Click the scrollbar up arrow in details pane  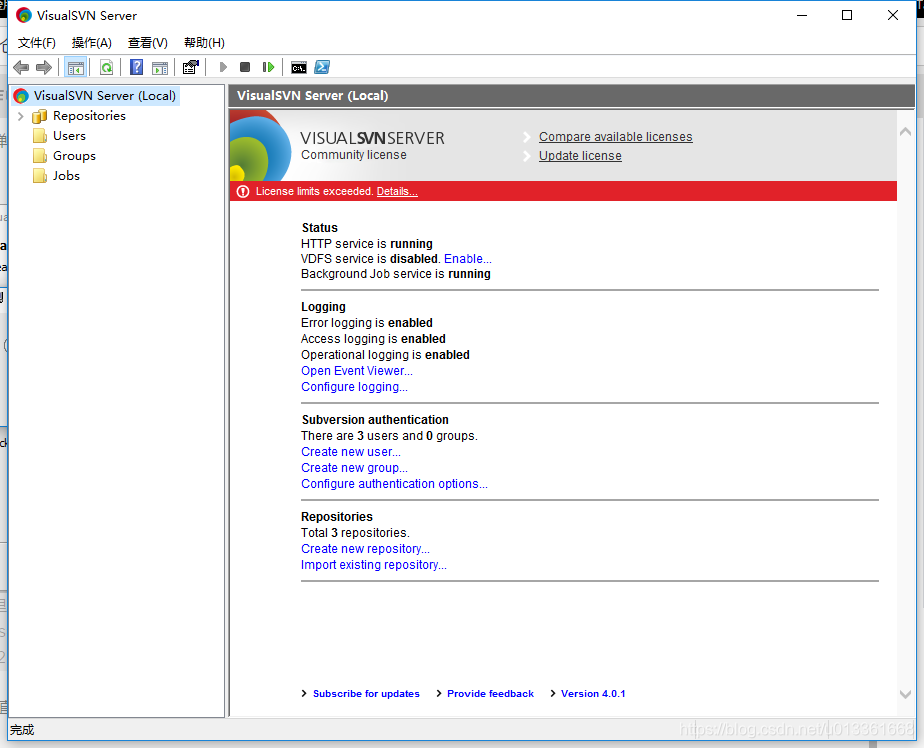click(x=906, y=132)
